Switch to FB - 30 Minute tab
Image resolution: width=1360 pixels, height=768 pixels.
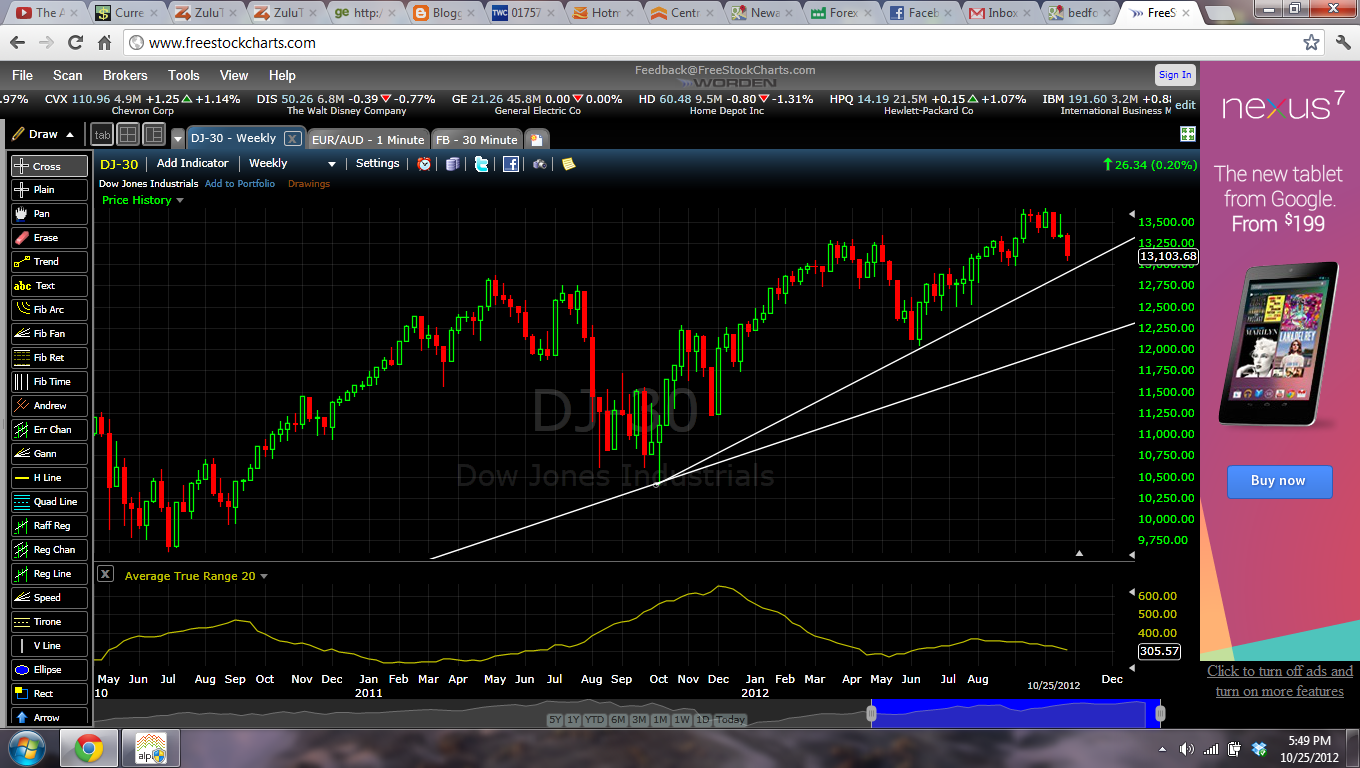(476, 139)
